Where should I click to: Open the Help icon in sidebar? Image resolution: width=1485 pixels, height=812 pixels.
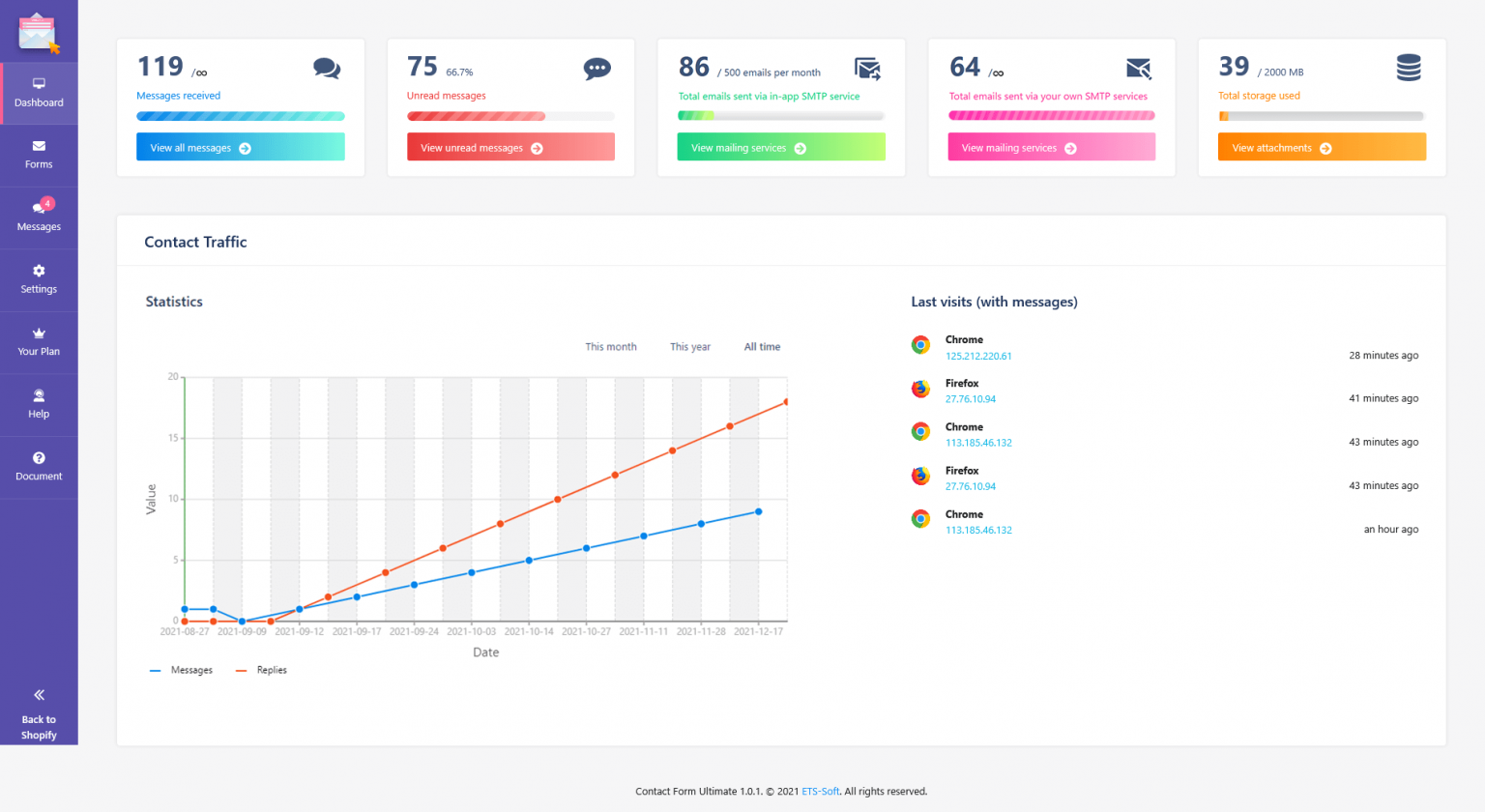coord(39,396)
